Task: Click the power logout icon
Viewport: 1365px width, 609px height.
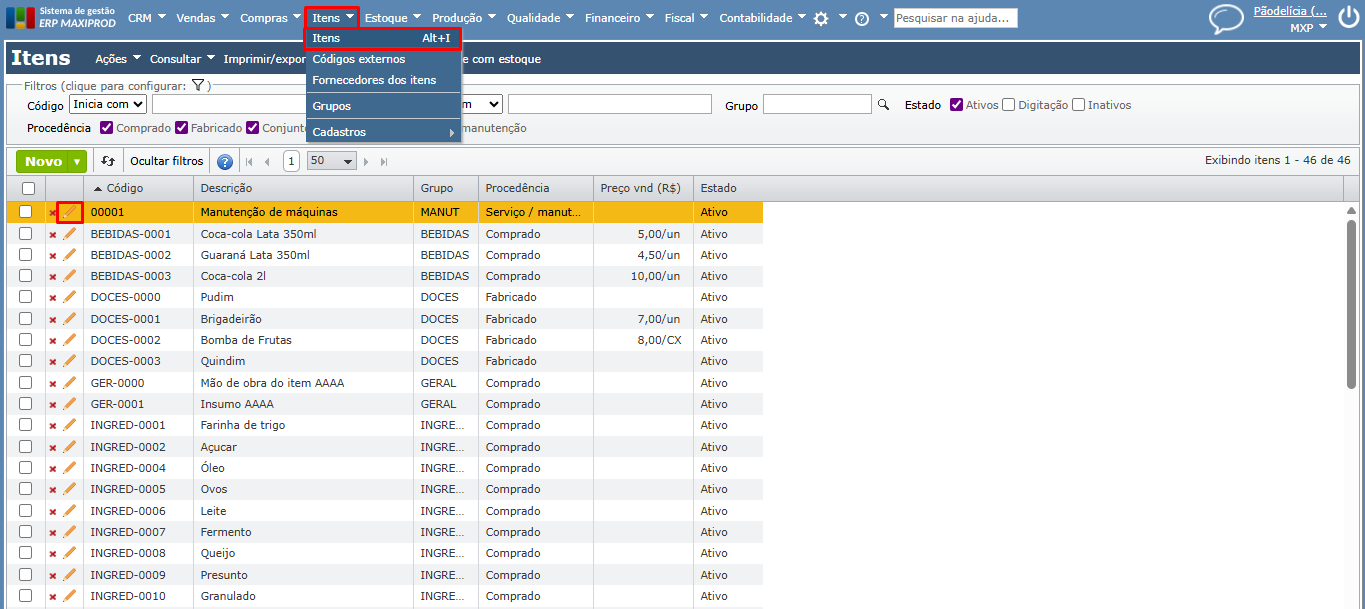Action: pyautogui.click(x=1348, y=18)
